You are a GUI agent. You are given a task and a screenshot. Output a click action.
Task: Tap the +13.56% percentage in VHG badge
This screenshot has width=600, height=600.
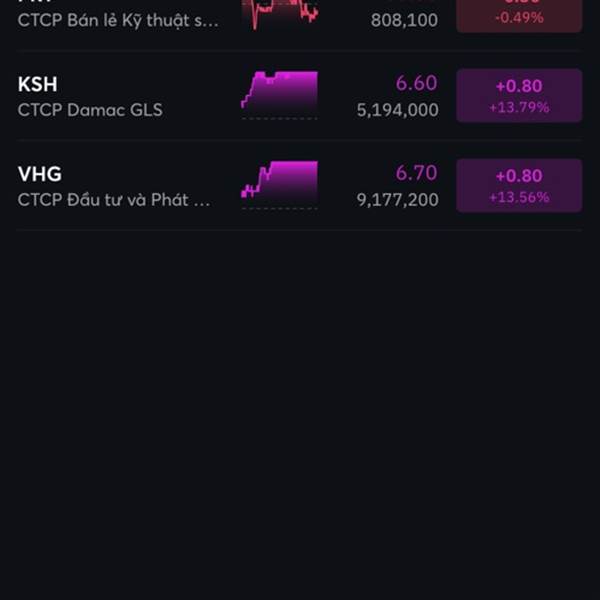(x=519, y=197)
